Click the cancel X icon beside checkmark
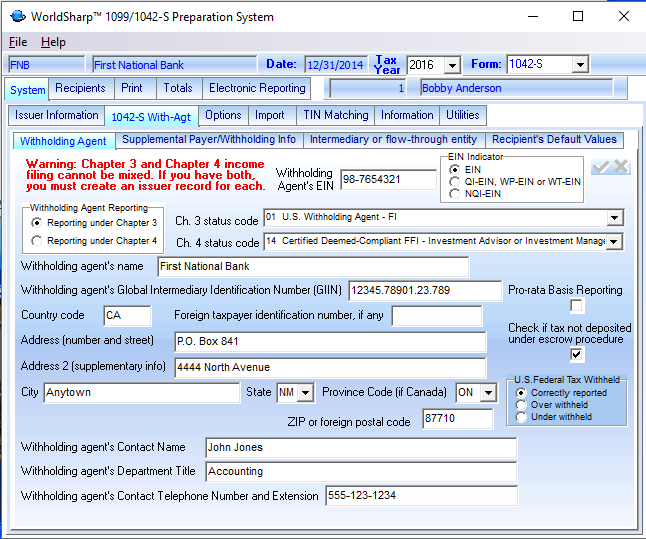The height and width of the screenshot is (539, 646). coord(621,167)
